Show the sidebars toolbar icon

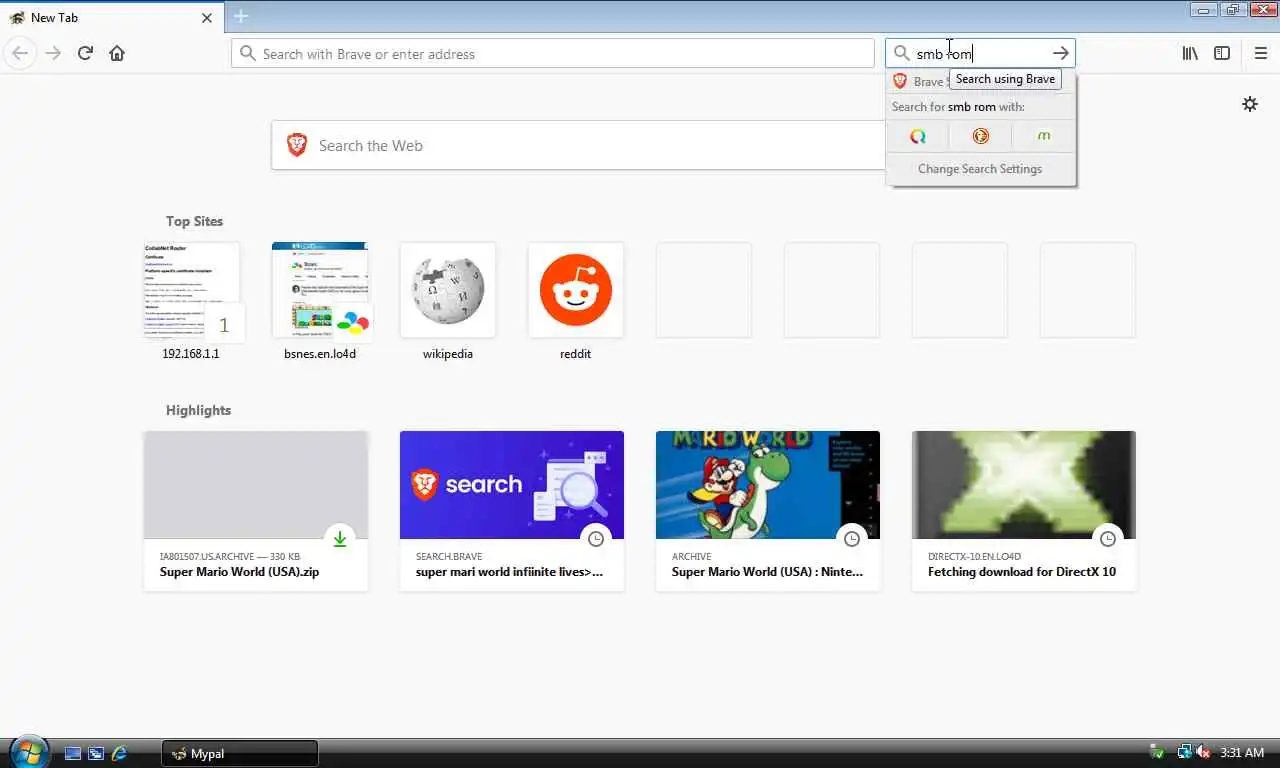1222,53
